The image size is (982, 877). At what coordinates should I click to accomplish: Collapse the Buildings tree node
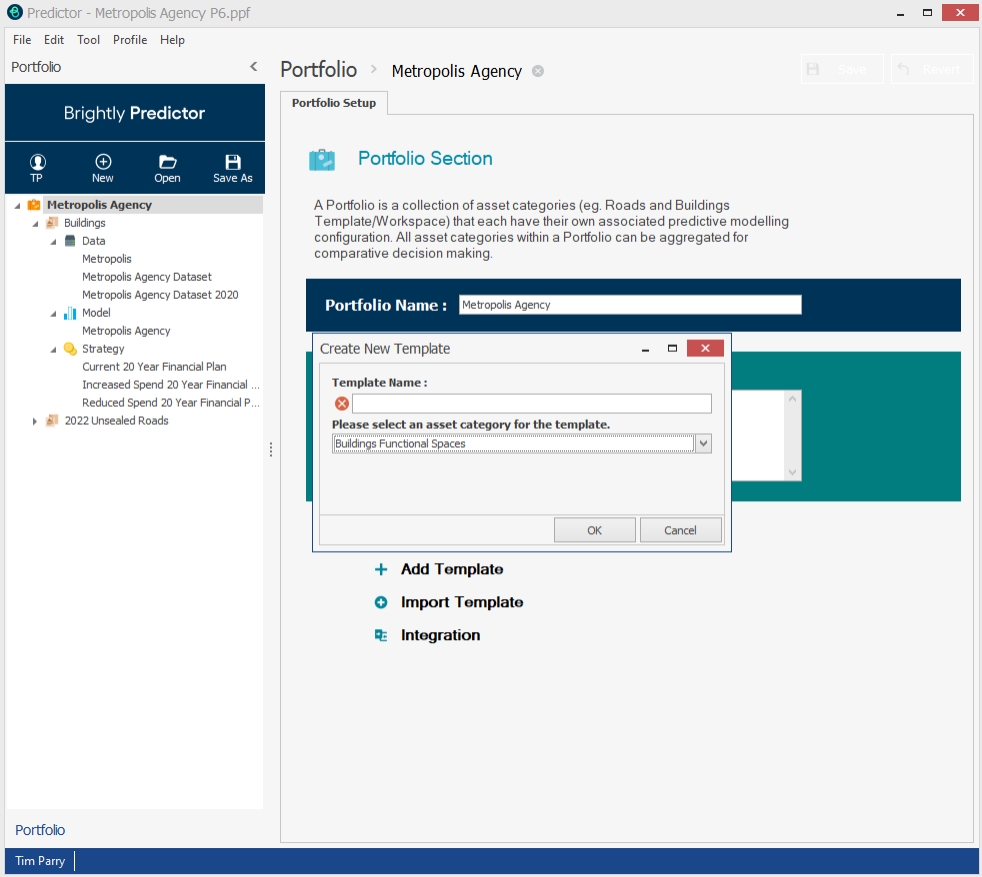[x=37, y=223]
